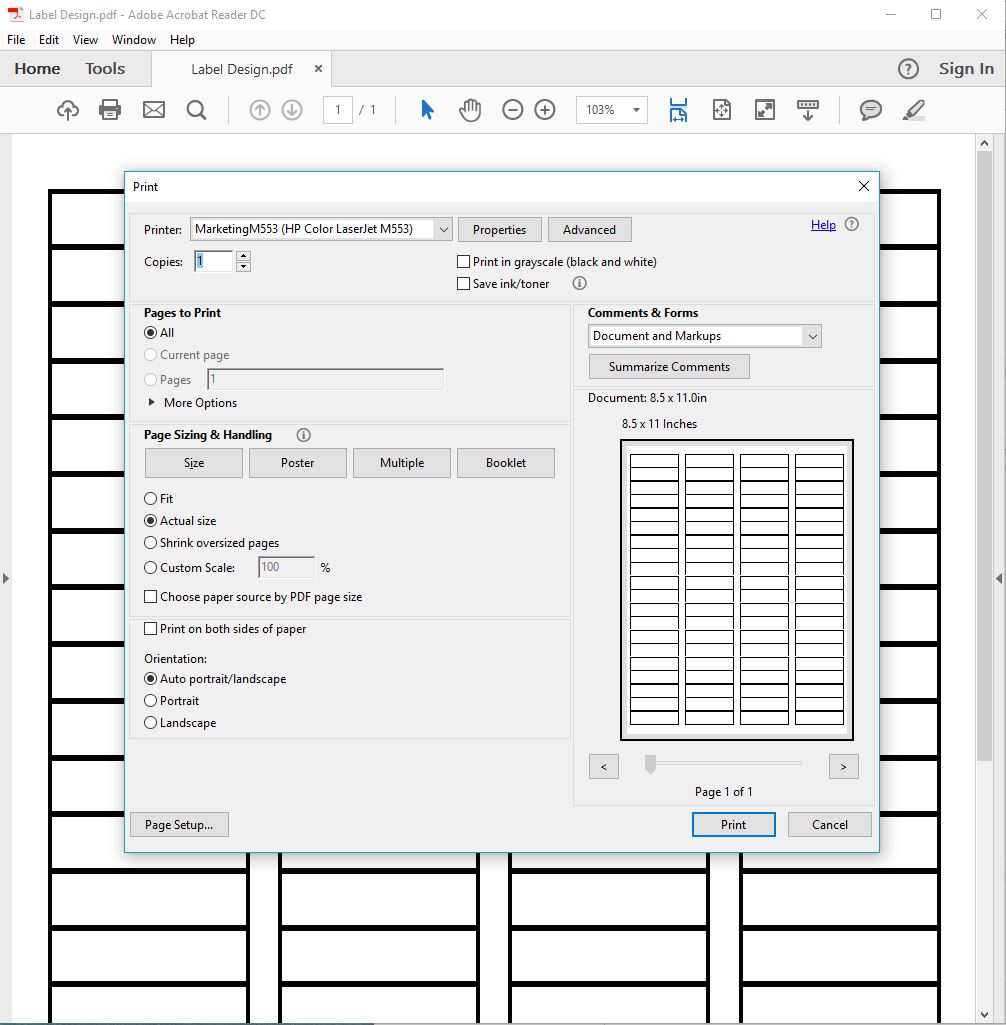This screenshot has height=1025, width=1006.
Task: Click the zoom in plus icon
Action: tap(545, 110)
